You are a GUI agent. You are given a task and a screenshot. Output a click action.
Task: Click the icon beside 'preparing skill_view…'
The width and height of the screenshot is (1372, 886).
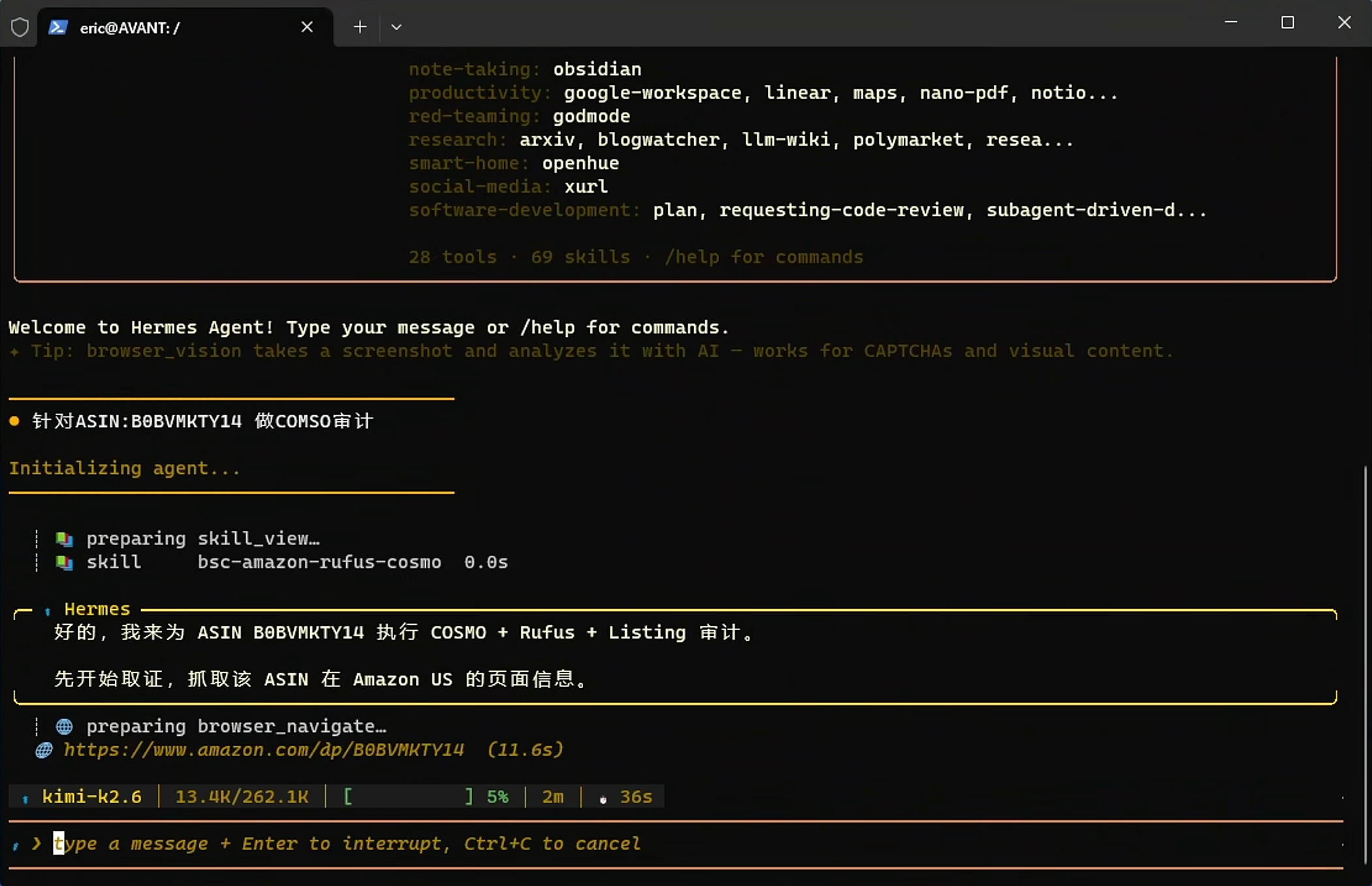click(64, 539)
